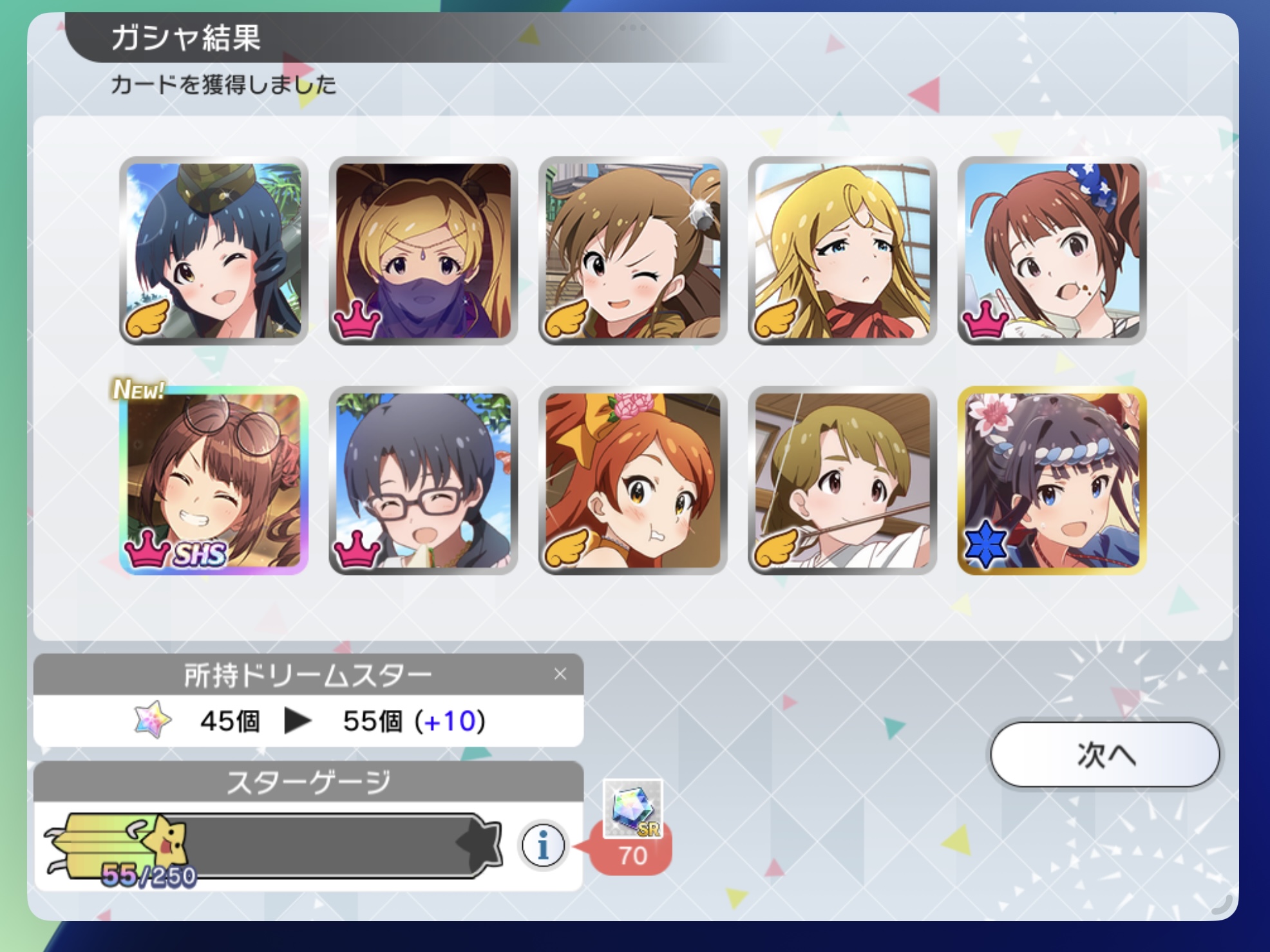Click the SHS badge on the new card
The height and width of the screenshot is (952, 1270).
[x=200, y=554]
